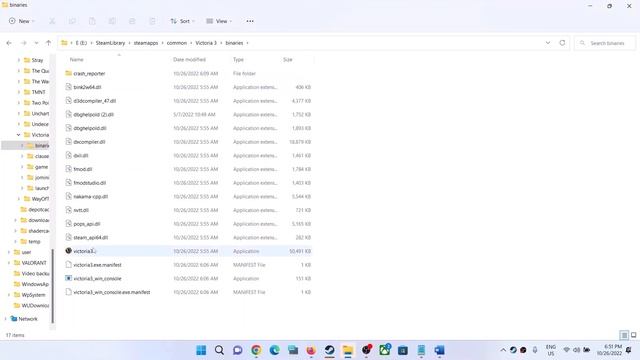
Task: Click the E: drive breadcrumb segment
Action: tap(81, 43)
